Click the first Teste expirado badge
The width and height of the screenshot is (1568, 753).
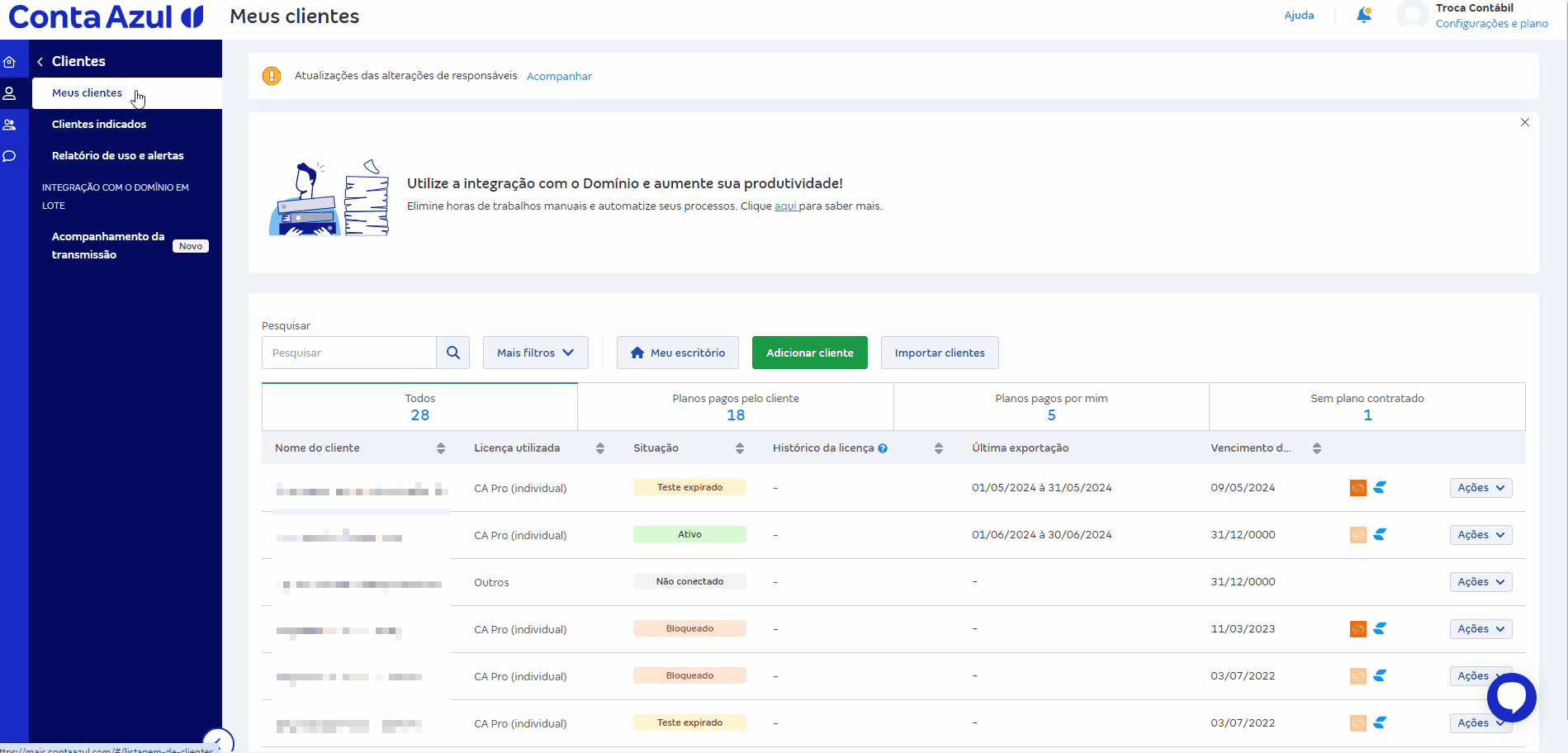tap(689, 487)
